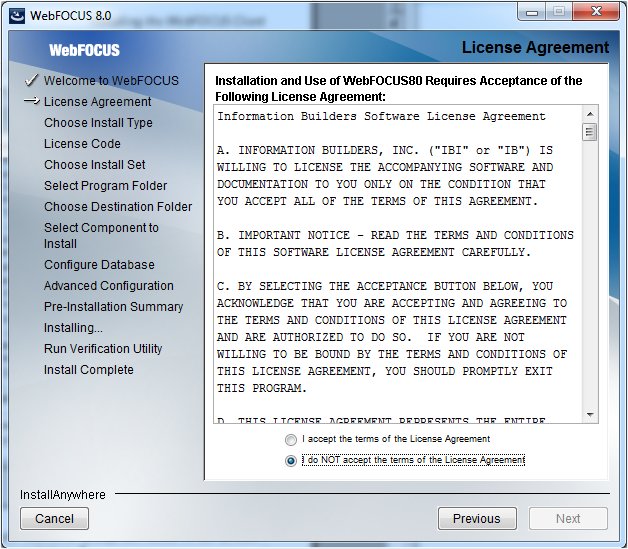Image resolution: width=628 pixels, height=549 pixels.
Task: Click the WebFOCUS title bar app icon
Action: coord(17,16)
